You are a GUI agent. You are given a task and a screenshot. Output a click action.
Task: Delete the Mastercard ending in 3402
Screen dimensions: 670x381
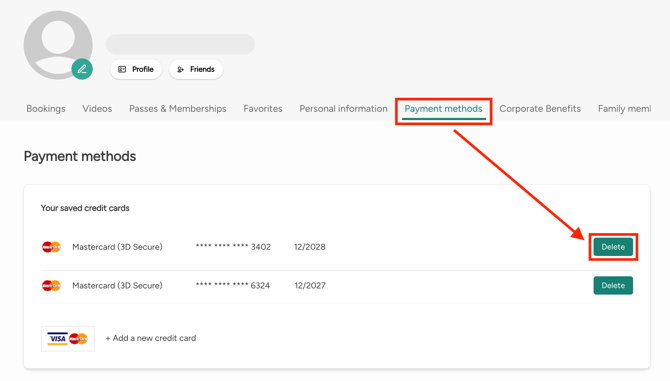coord(613,247)
